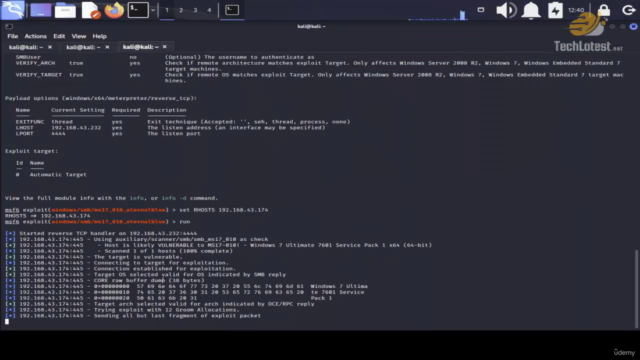Click the EXITFUNC thread setting row
The image size is (640, 360).
tap(183, 122)
